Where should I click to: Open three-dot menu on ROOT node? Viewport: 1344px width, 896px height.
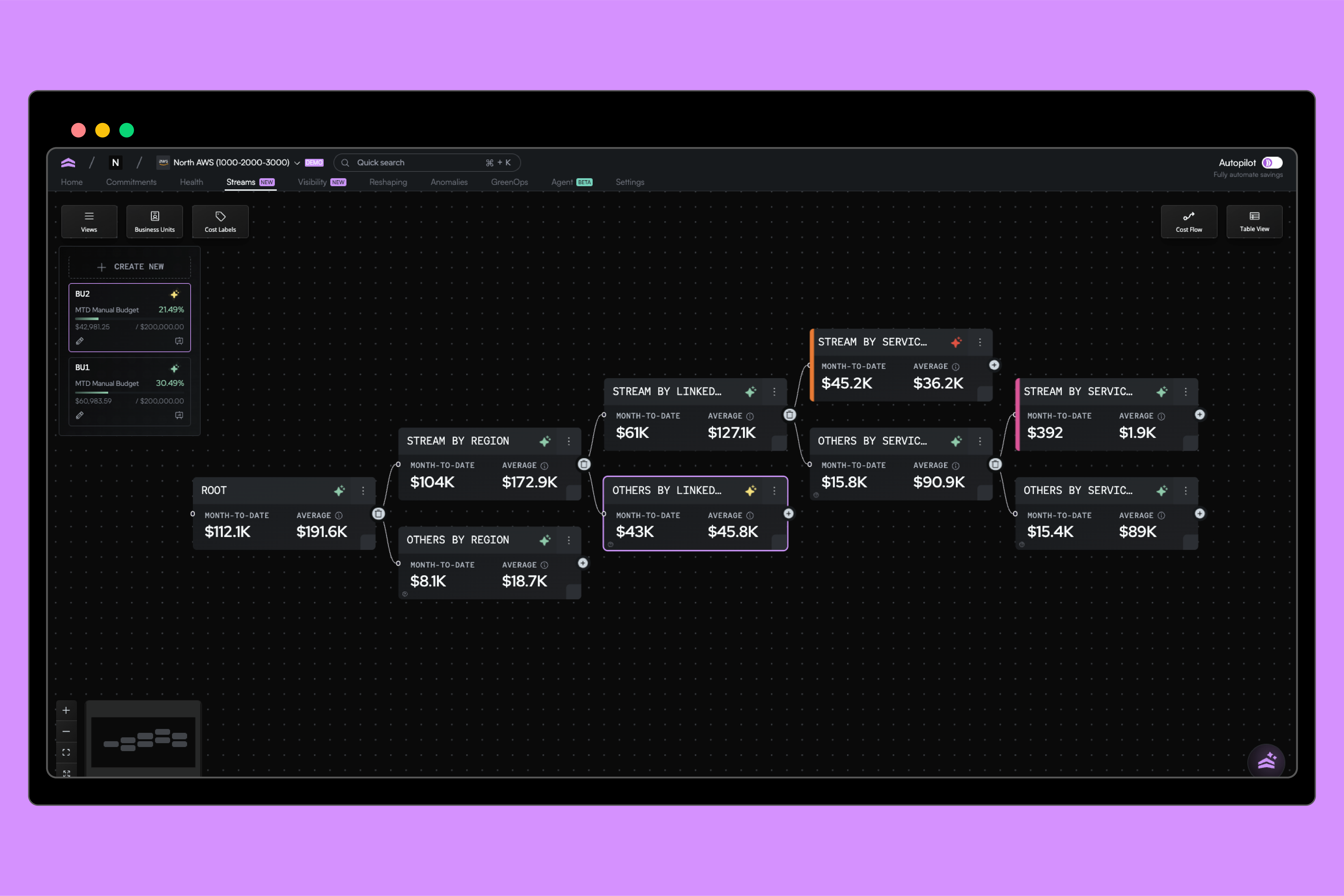point(363,491)
